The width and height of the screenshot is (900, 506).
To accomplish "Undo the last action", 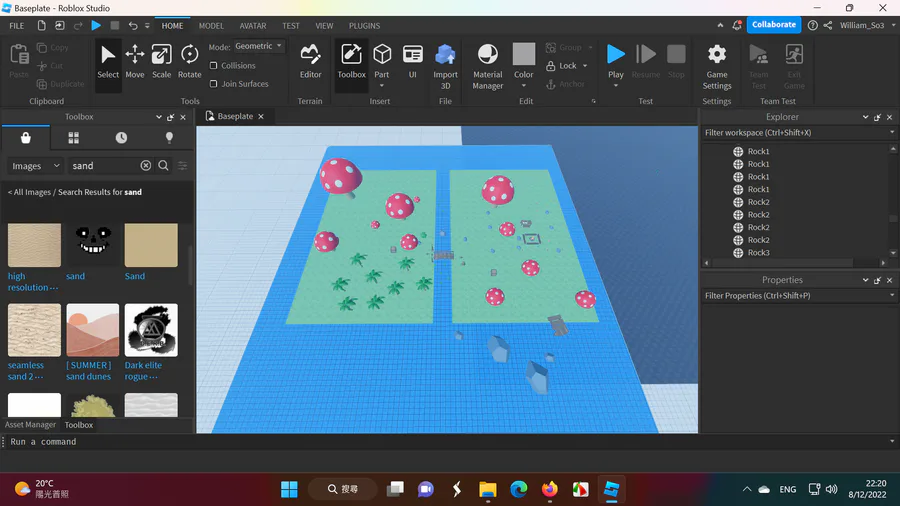I will tap(133, 25).
